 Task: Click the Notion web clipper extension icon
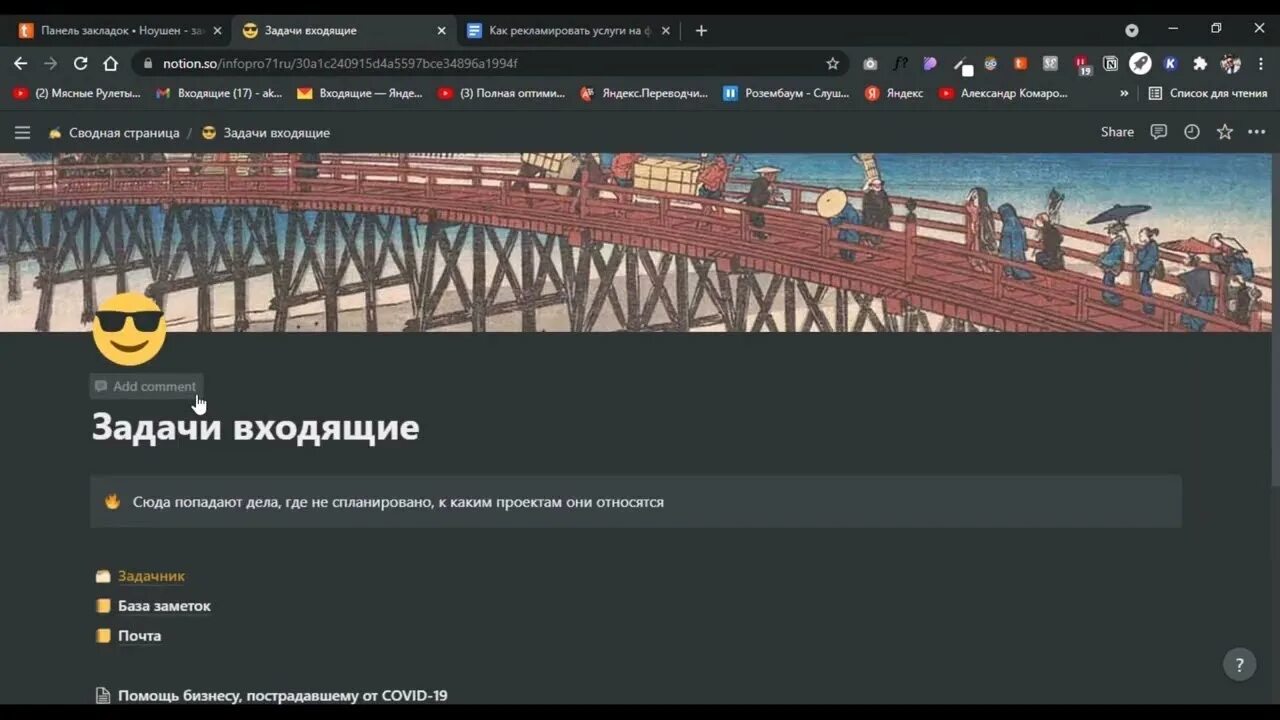coord(1110,63)
